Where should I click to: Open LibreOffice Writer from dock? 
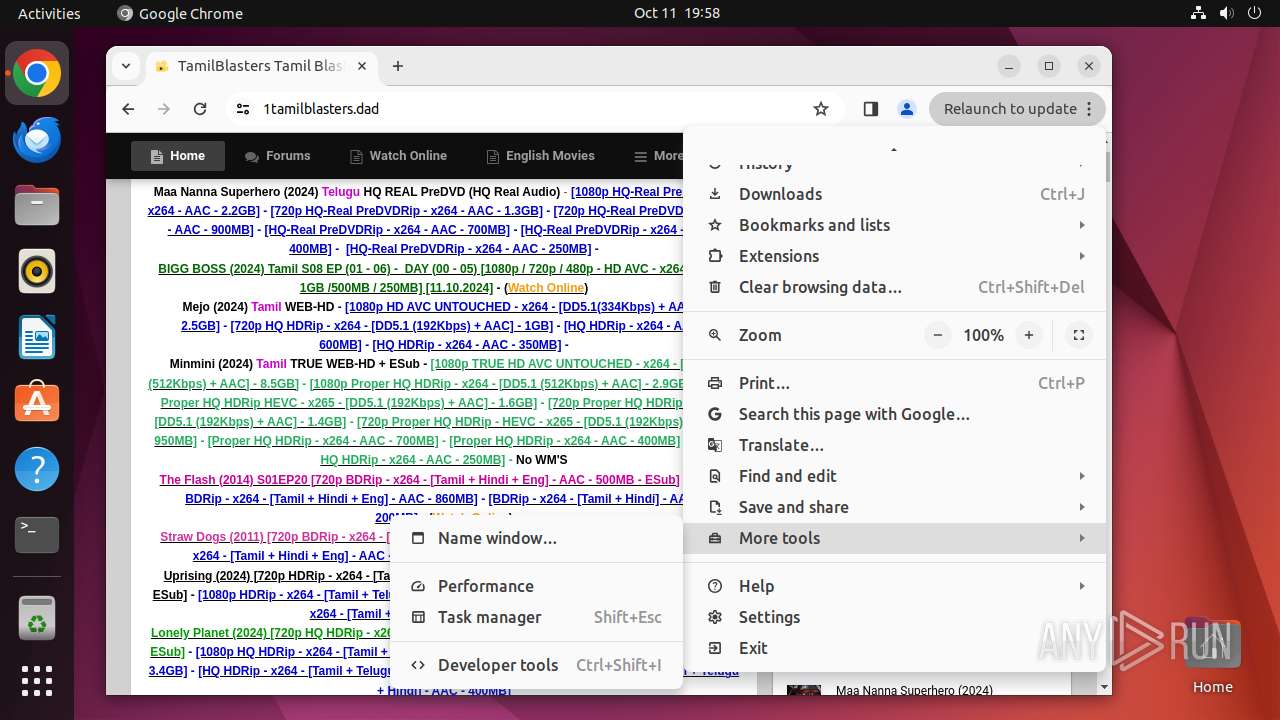[x=37, y=337]
